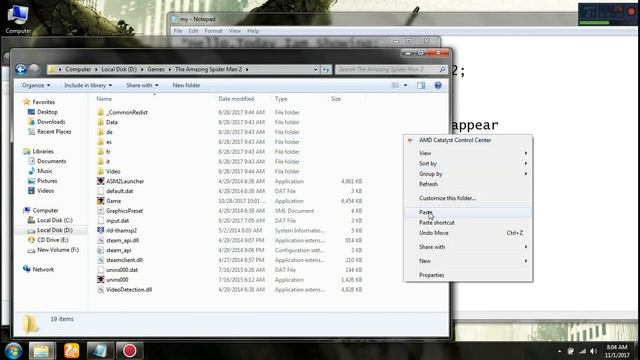Expand the View submenu

(x=468, y=153)
